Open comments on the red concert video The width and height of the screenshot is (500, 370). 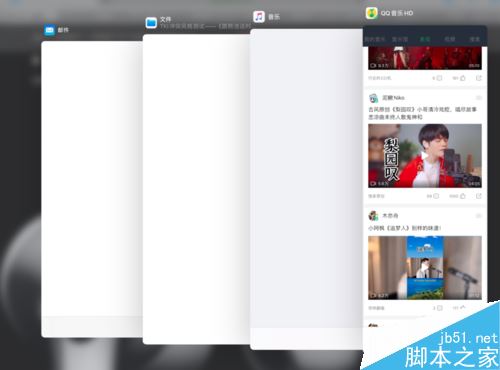tap(437, 78)
